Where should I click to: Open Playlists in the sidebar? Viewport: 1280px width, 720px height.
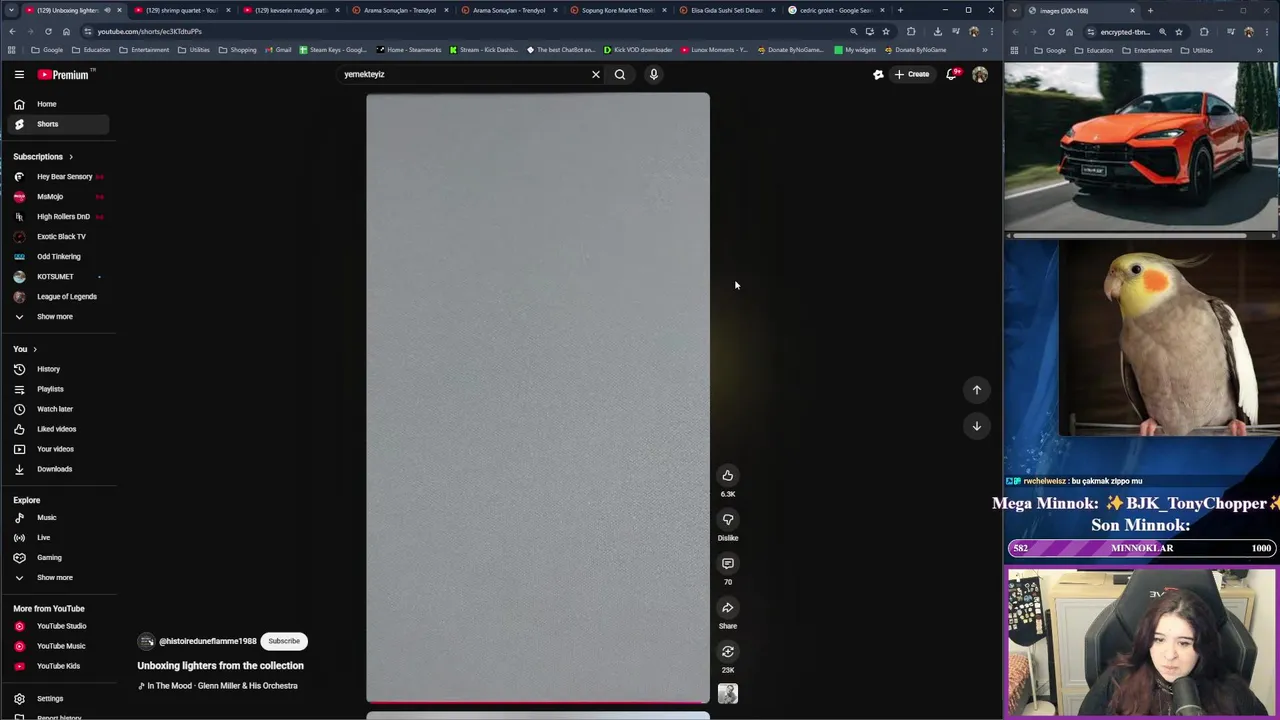[x=60, y=389]
